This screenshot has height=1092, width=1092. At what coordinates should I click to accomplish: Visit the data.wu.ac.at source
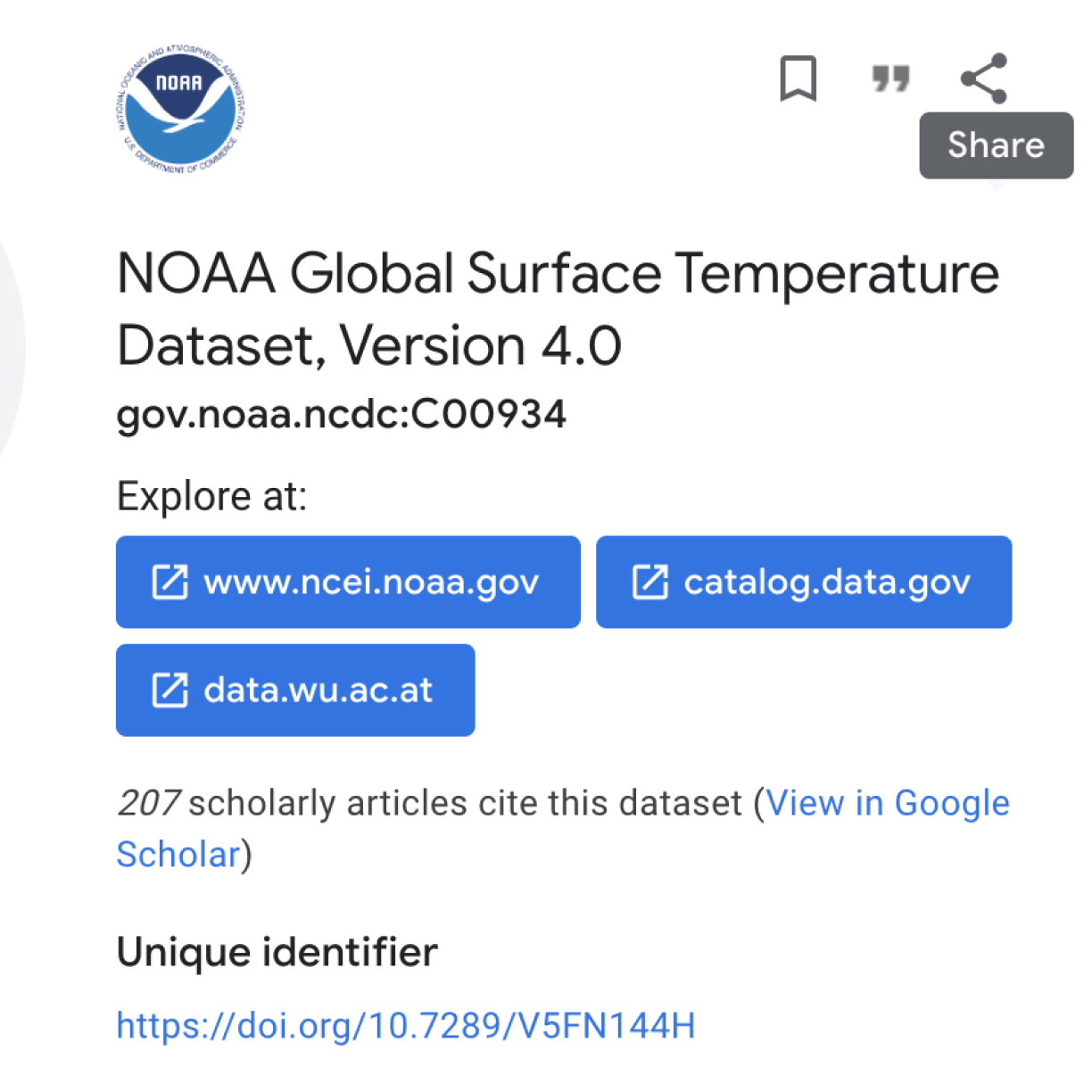click(295, 690)
